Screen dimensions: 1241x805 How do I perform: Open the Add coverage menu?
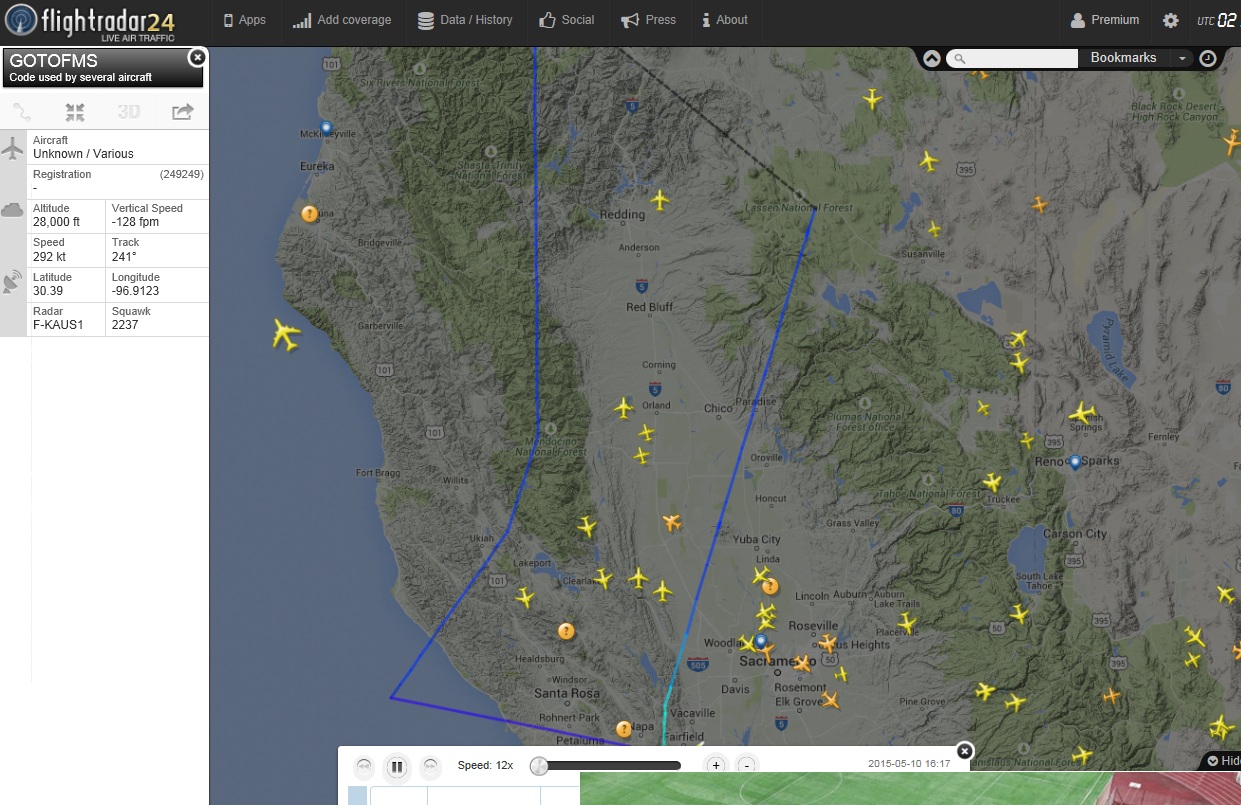tap(342, 20)
